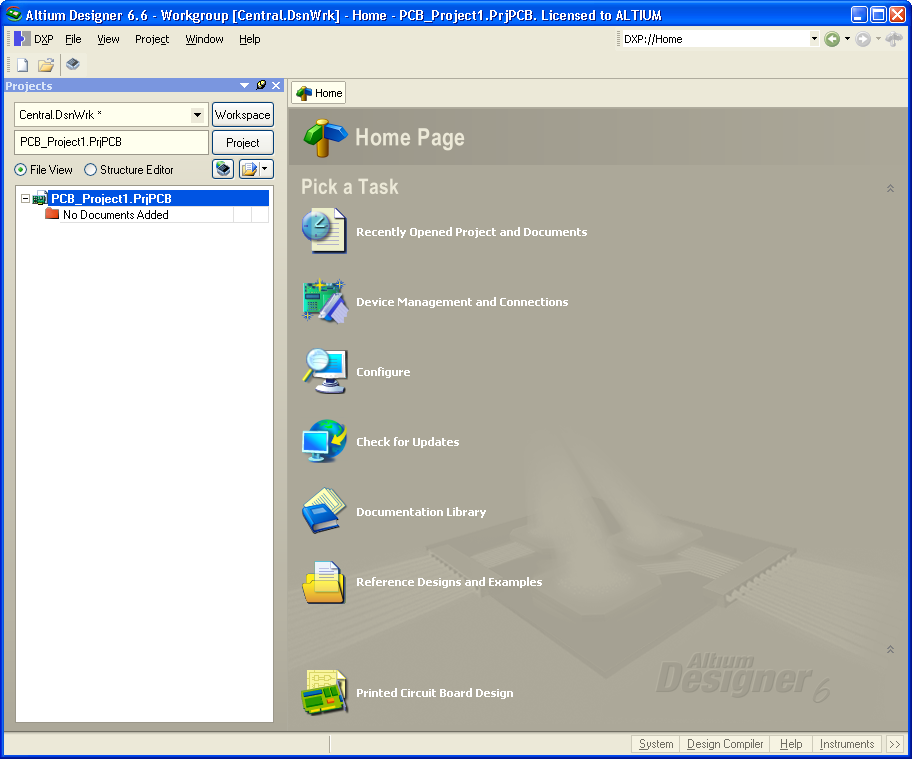The width and height of the screenshot is (912, 759).
Task: Click the Workspace button
Action: (242, 114)
